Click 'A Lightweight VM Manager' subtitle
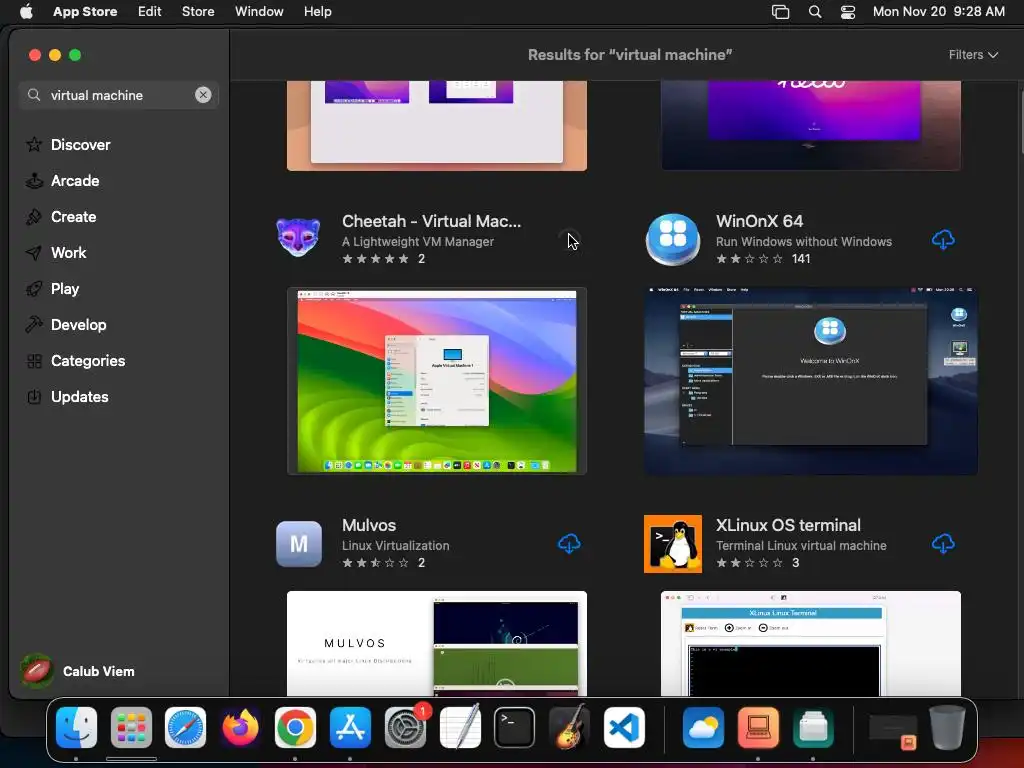This screenshot has width=1024, height=768. pos(417,242)
